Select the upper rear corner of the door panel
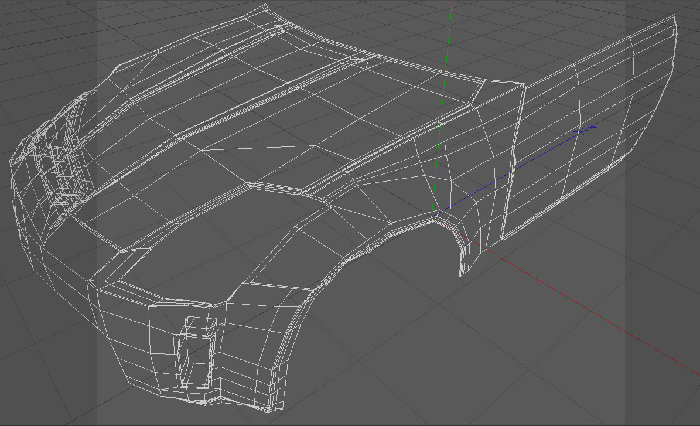The image size is (700, 426). tap(675, 18)
